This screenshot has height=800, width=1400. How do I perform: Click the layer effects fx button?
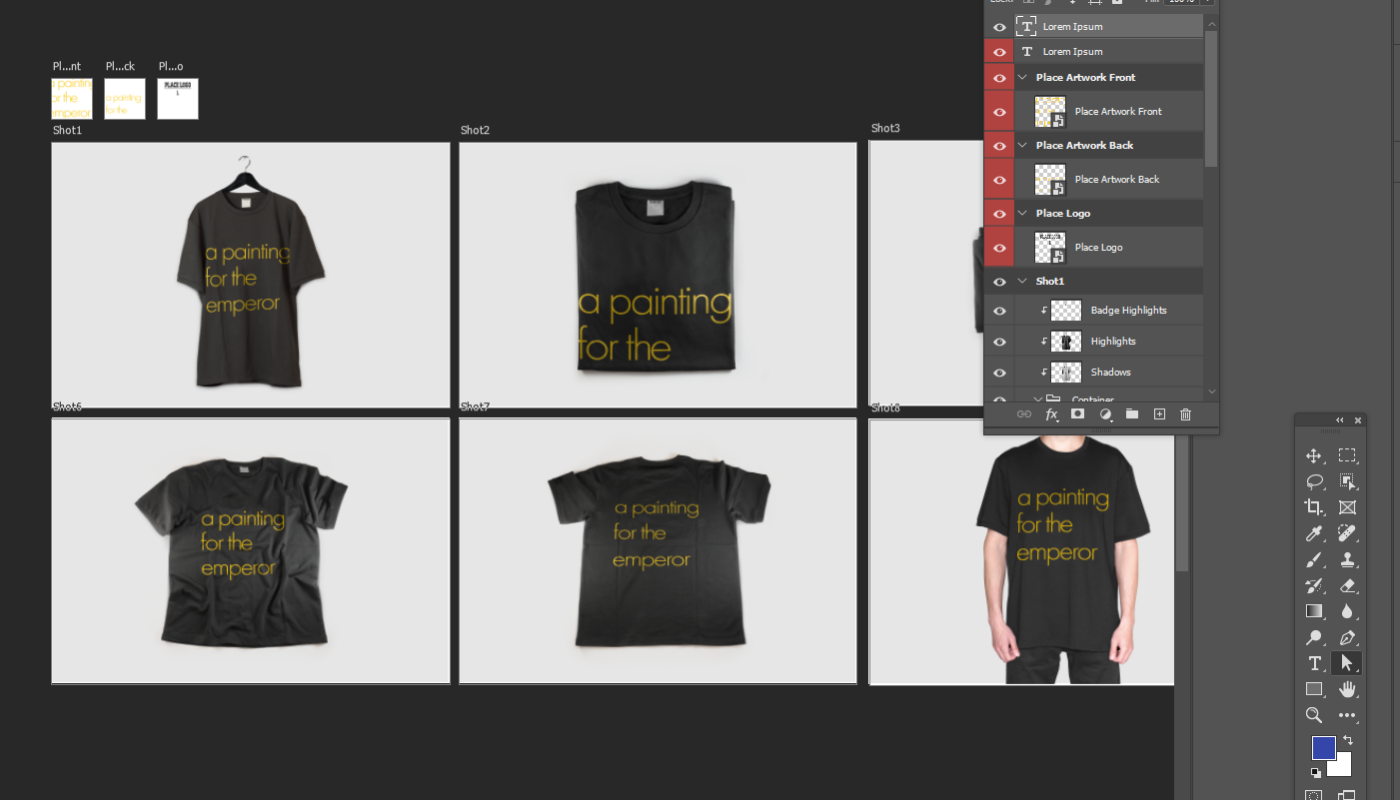(1051, 414)
